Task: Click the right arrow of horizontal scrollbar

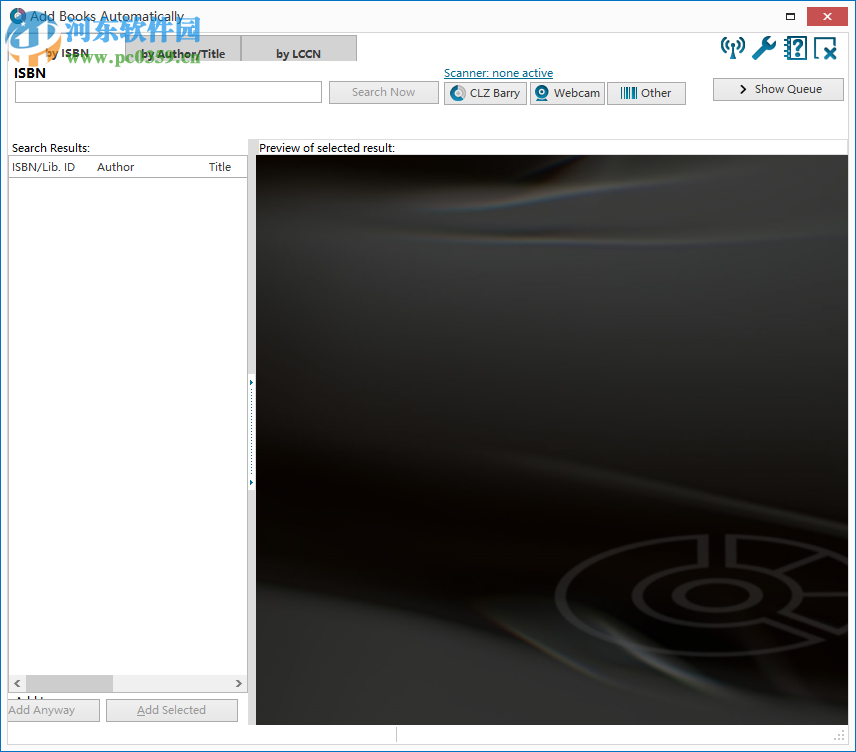Action: [x=239, y=683]
